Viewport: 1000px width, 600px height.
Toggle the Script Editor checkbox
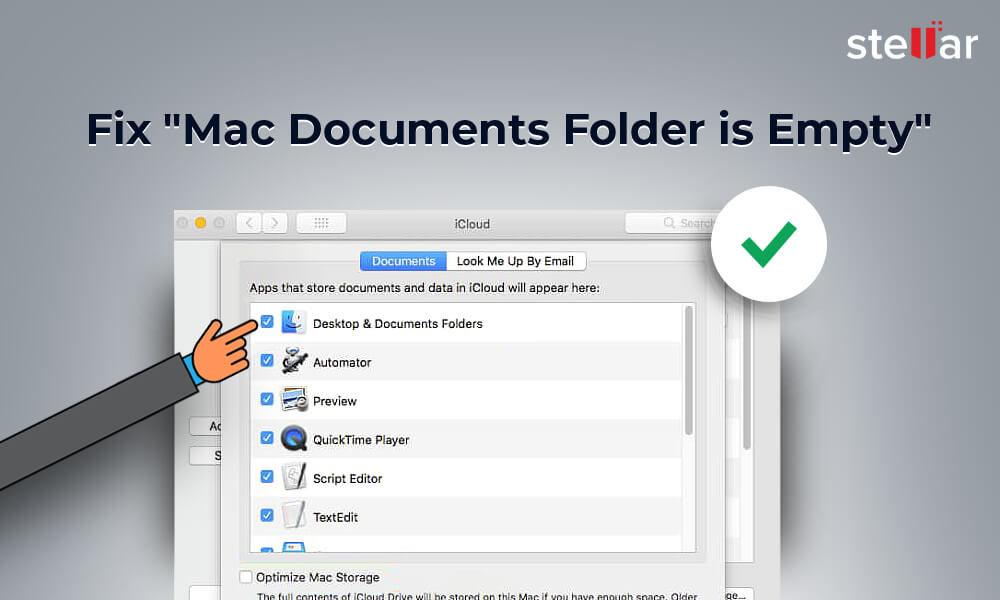(267, 477)
